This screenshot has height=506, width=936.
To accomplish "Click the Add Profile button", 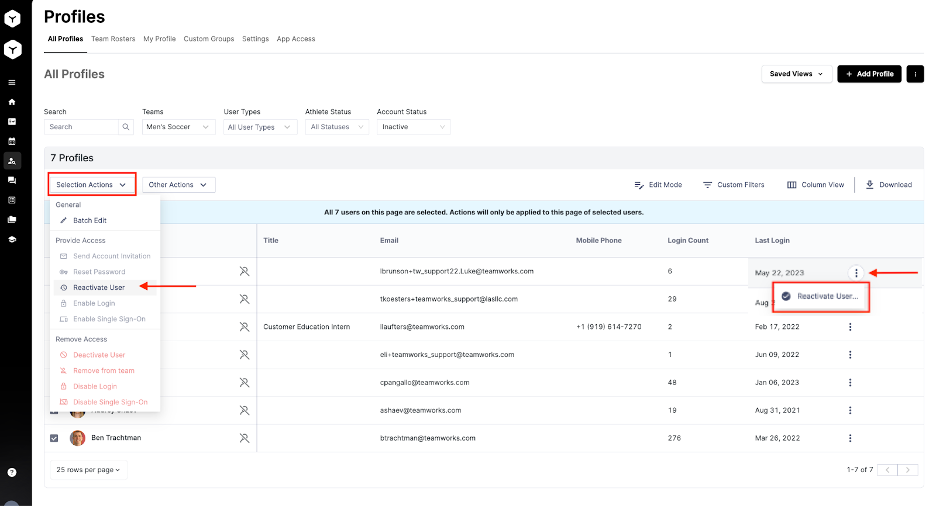I will pos(869,74).
